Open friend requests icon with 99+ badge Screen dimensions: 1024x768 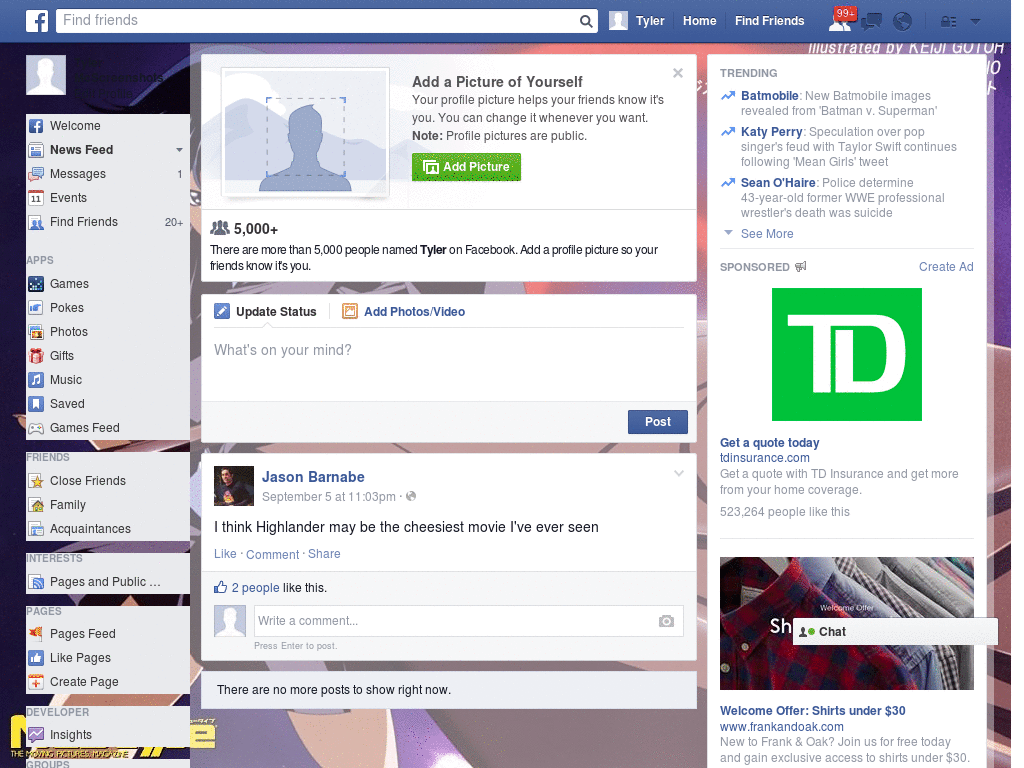(840, 21)
